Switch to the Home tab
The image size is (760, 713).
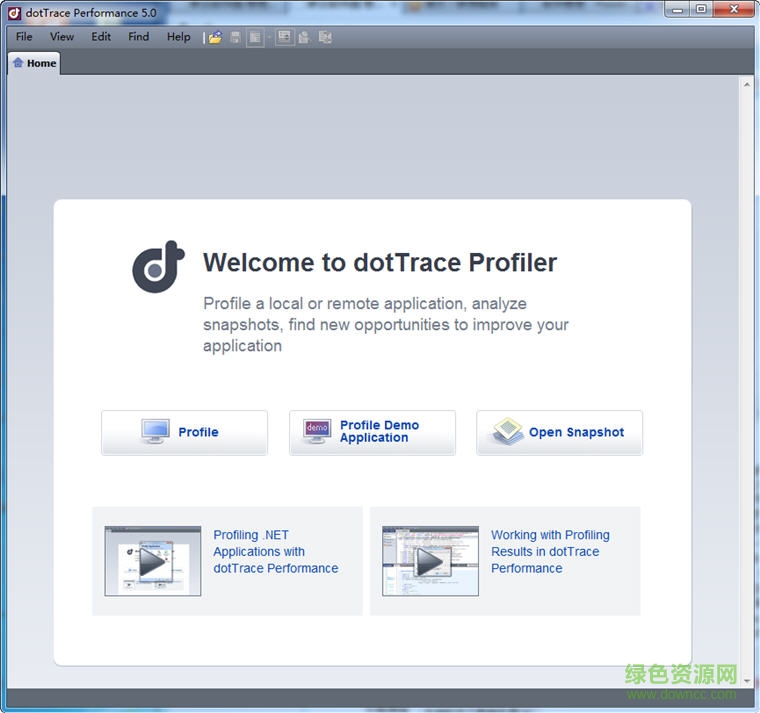(34, 63)
